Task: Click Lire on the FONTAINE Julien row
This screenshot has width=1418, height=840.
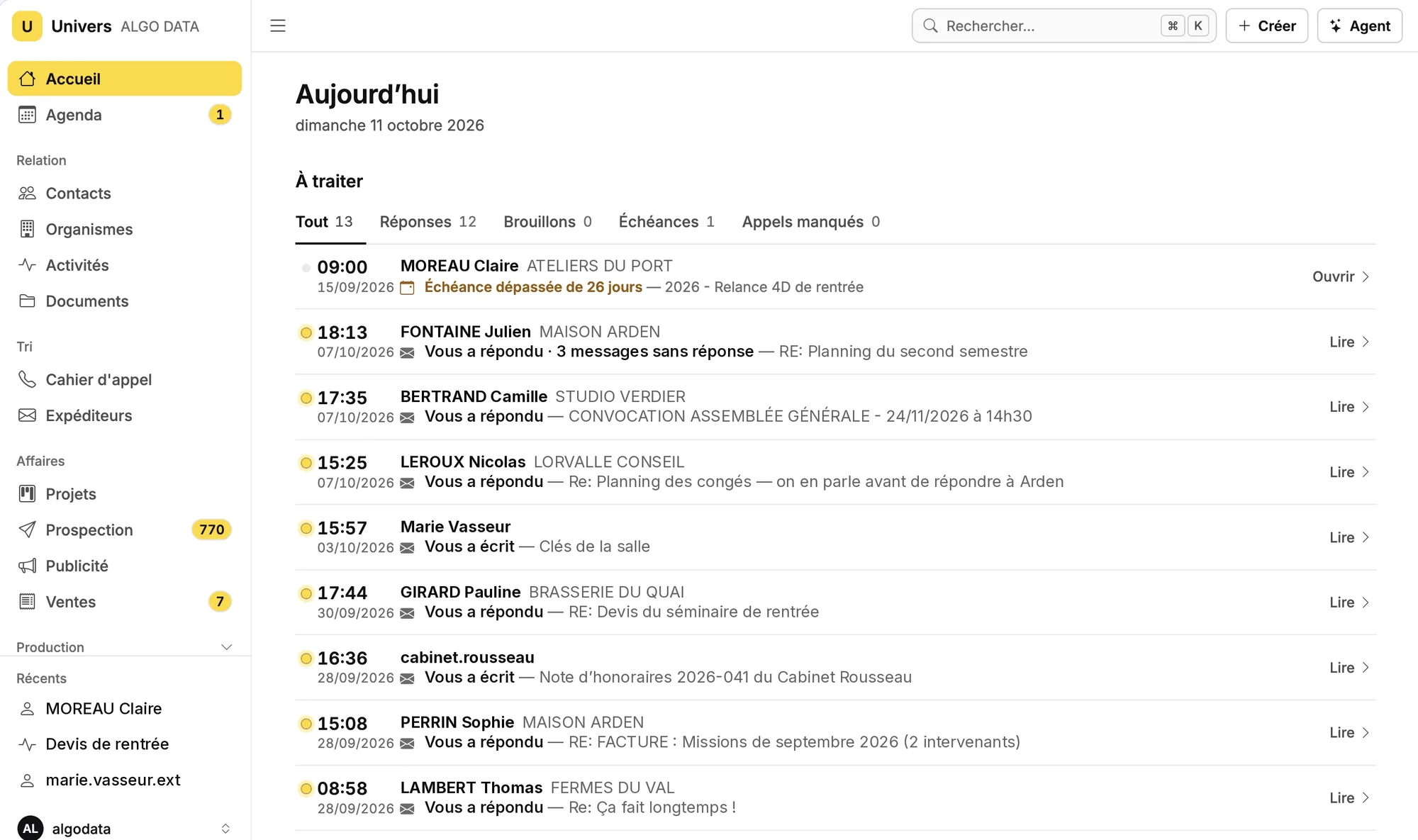Action: click(x=1350, y=342)
